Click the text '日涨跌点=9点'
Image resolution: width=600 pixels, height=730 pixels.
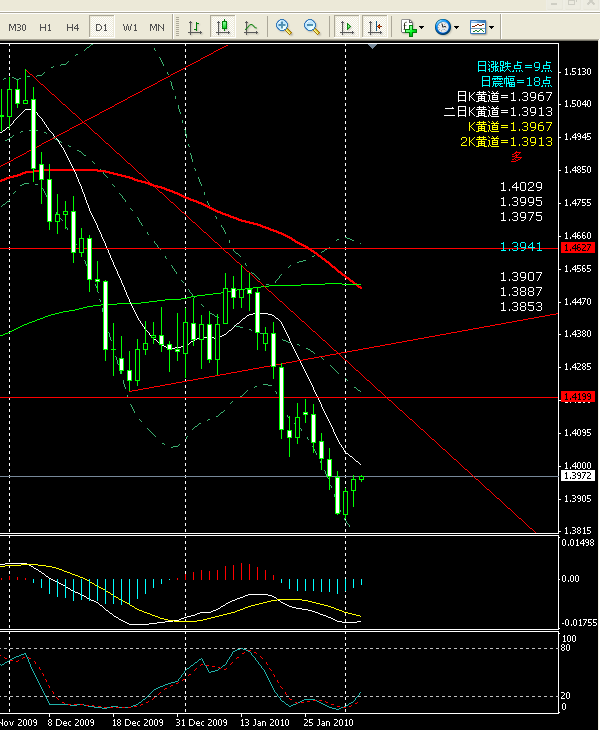(514, 67)
